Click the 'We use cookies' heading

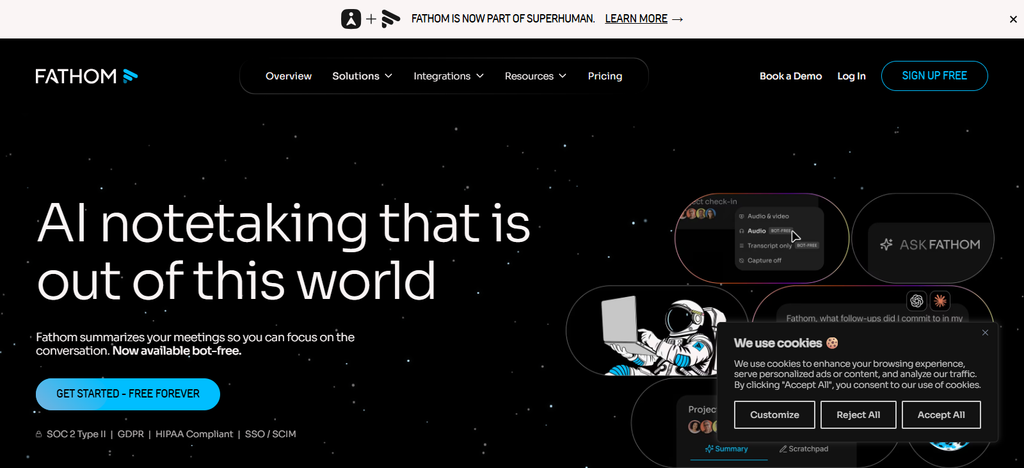tap(778, 343)
